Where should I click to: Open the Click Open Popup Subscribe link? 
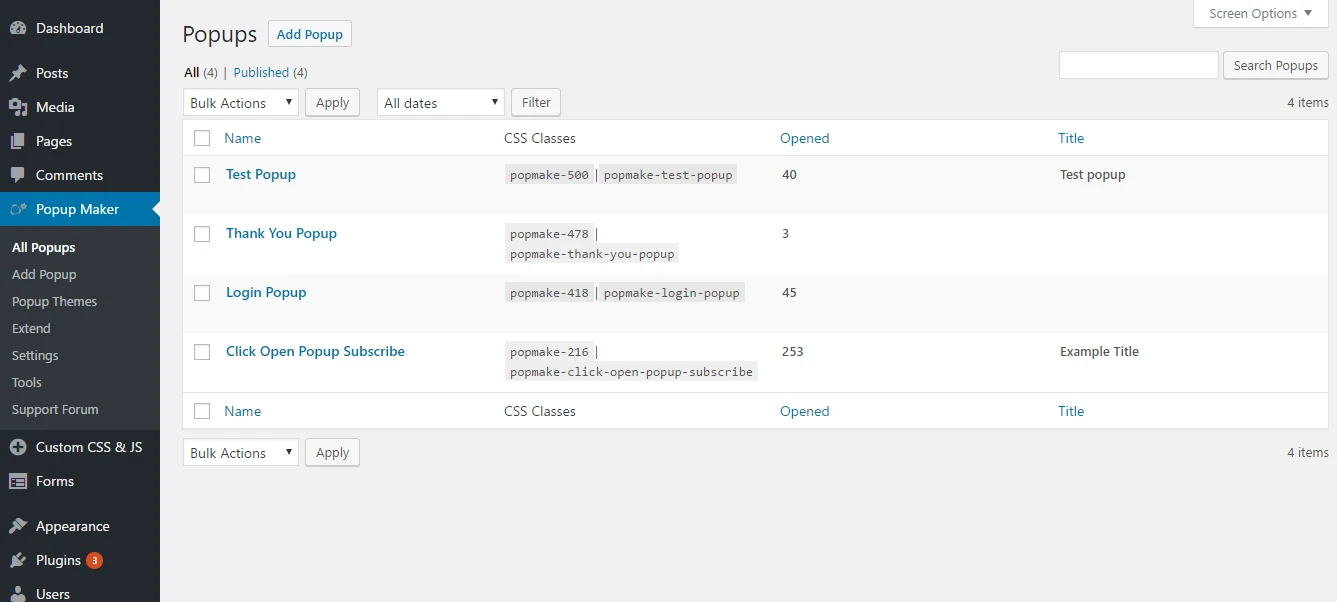tap(315, 351)
